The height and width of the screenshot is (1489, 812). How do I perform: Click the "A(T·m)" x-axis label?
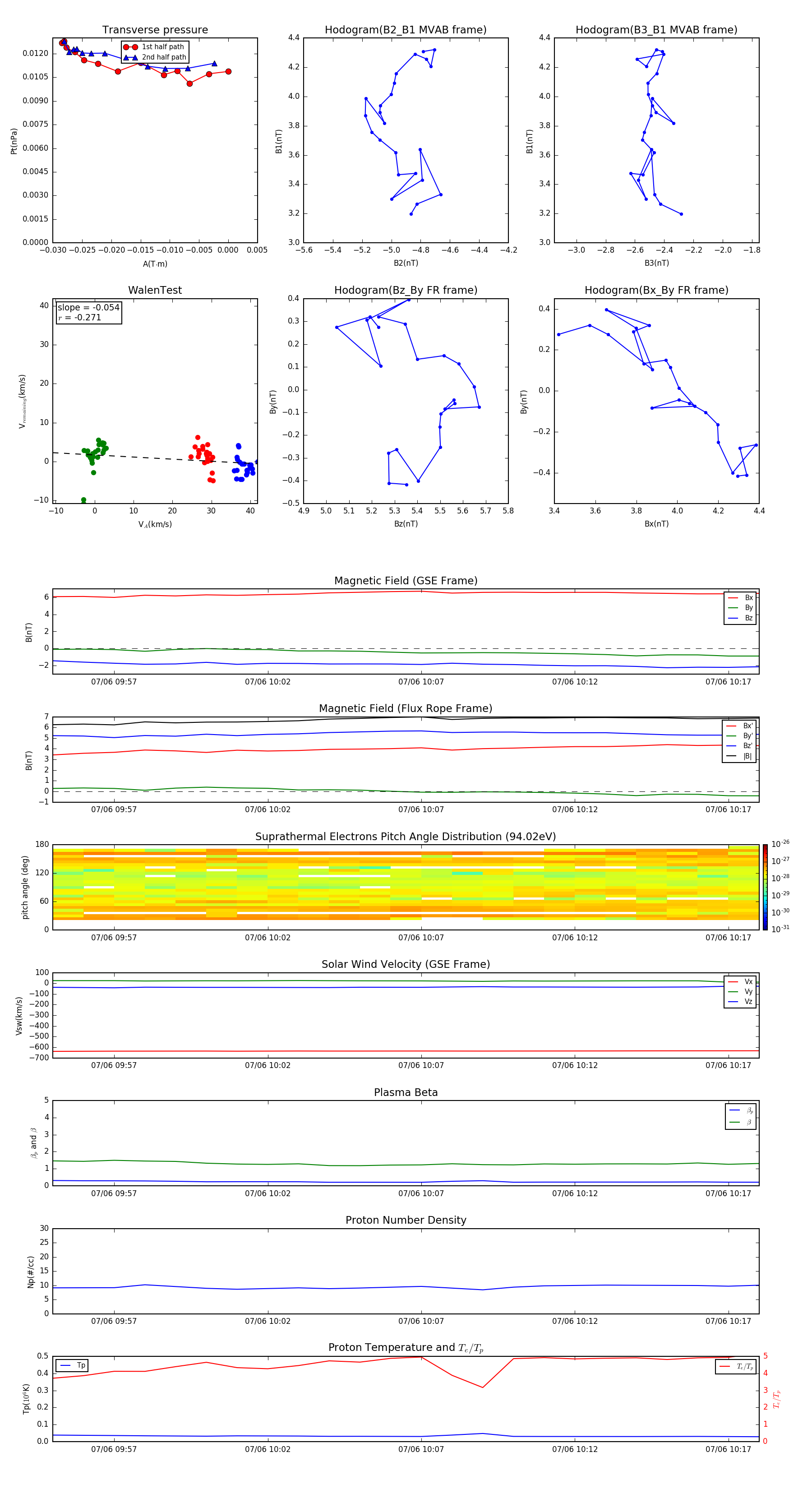(x=155, y=264)
